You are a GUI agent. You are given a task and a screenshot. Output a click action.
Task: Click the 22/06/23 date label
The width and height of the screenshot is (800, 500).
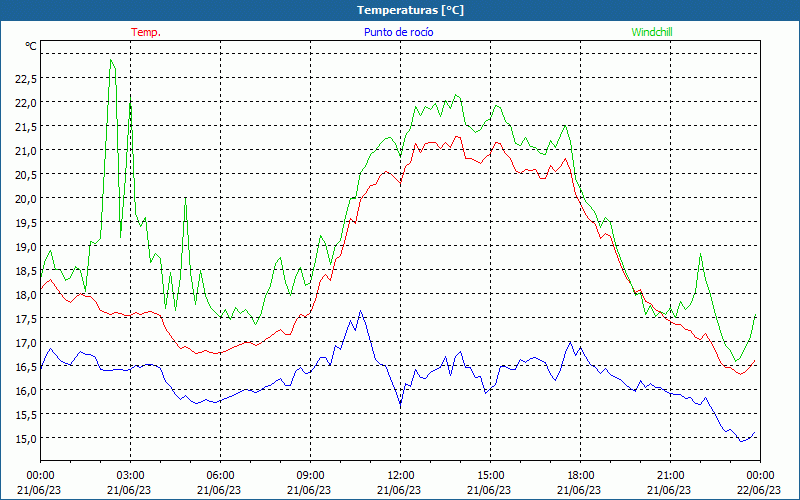pyautogui.click(x=760, y=490)
